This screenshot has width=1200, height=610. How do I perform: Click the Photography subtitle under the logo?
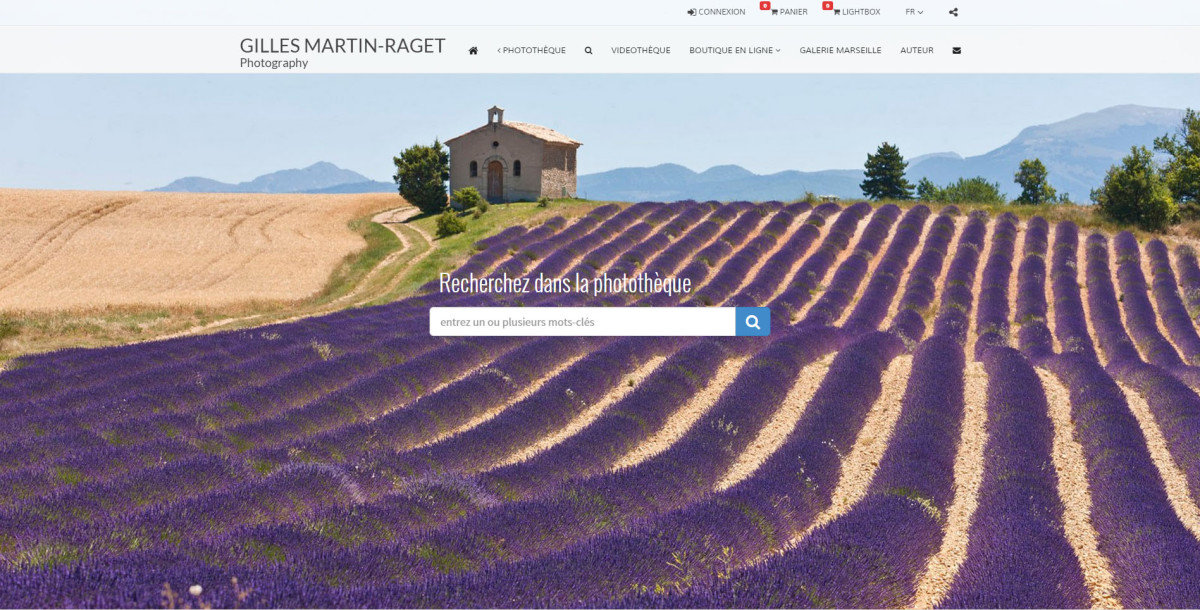(x=274, y=63)
